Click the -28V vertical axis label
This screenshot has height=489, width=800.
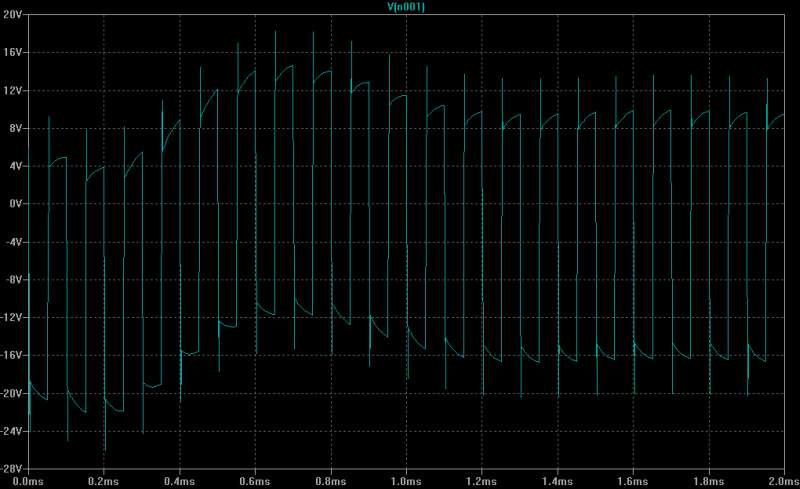[x=12, y=469]
